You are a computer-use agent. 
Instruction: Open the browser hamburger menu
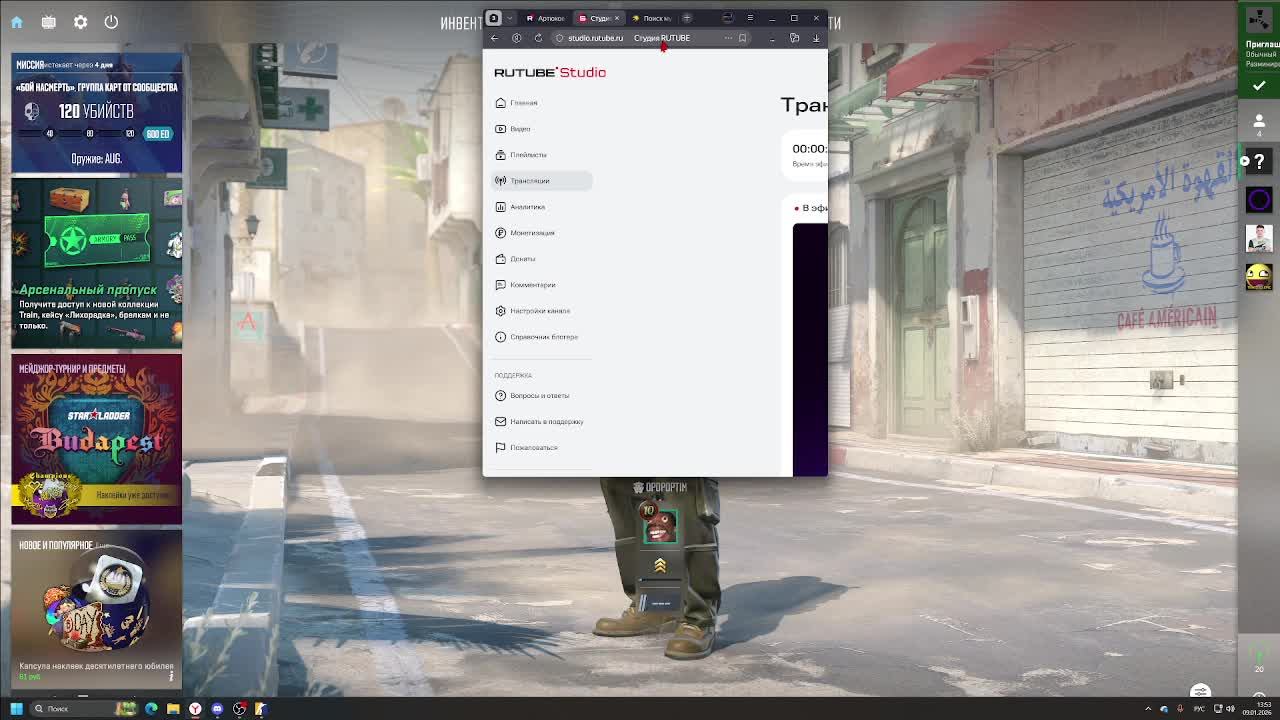(x=750, y=18)
